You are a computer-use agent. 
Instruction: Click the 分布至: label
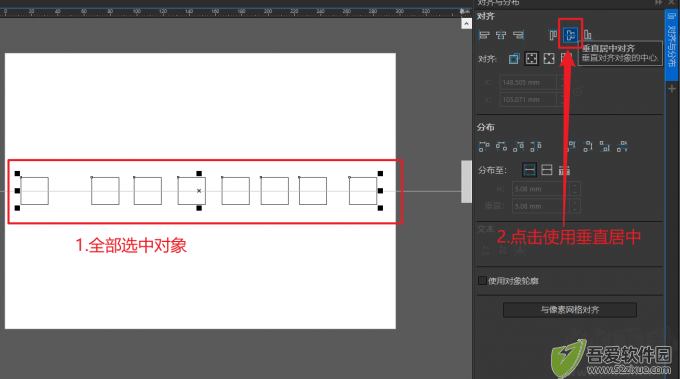[492, 170]
